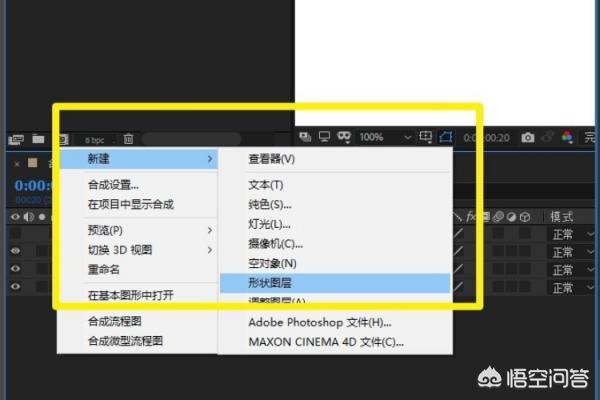The height and width of the screenshot is (400, 600).
Task: Toggle quality switch slash on first layer
Action: click(x=458, y=233)
